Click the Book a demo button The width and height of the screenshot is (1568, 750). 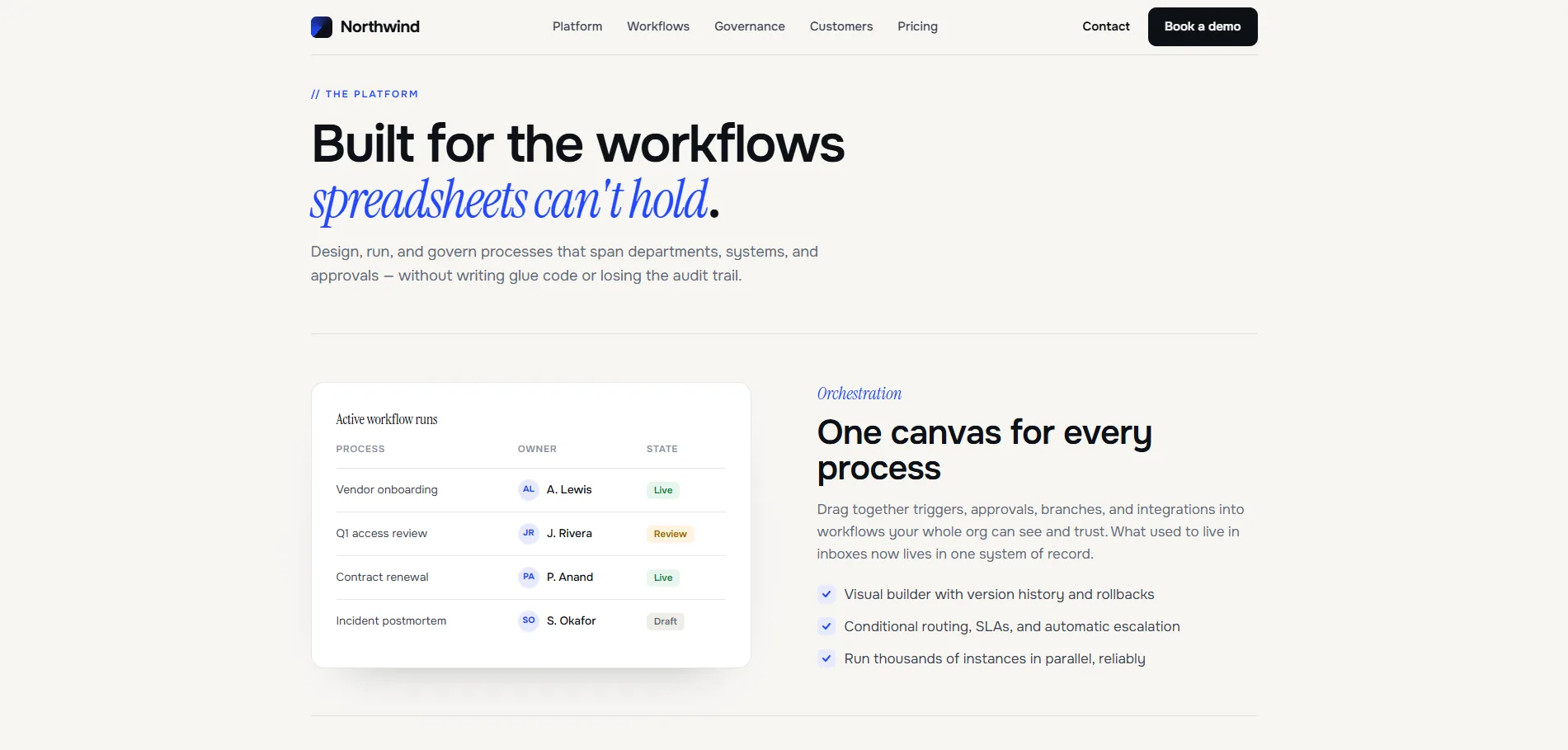pyautogui.click(x=1203, y=26)
